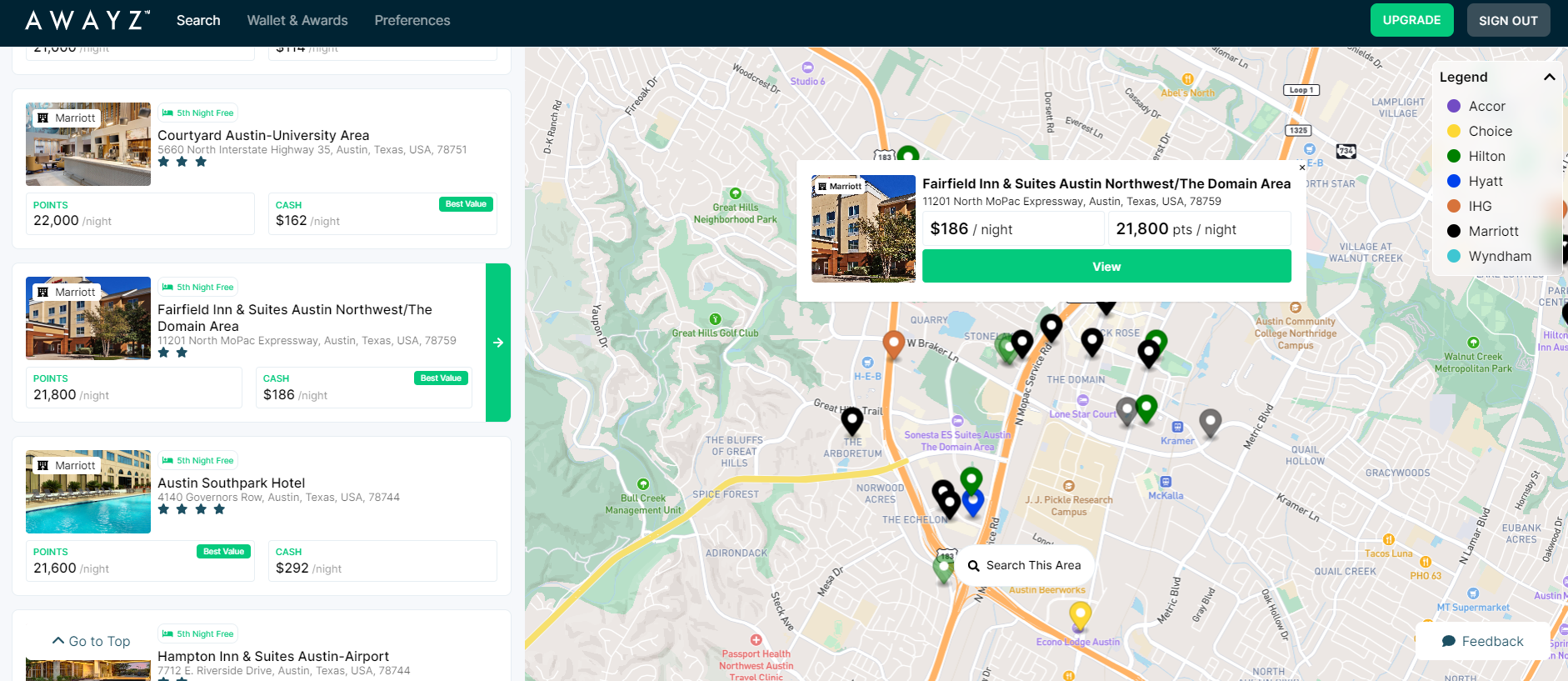Viewport: 1568px width, 681px height.
Task: Click the yellow Choice pin near Econo Lodge
Action: pos(1080,615)
